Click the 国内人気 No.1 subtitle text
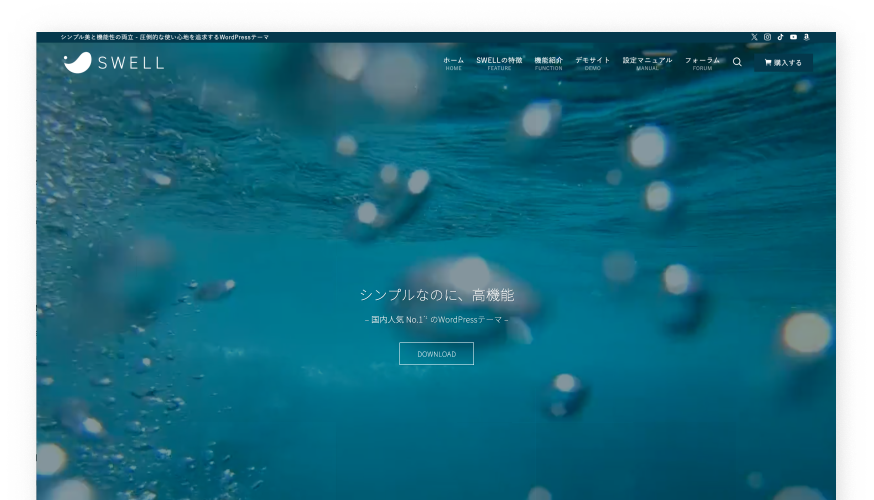This screenshot has height=500, width=874. (x=436, y=320)
